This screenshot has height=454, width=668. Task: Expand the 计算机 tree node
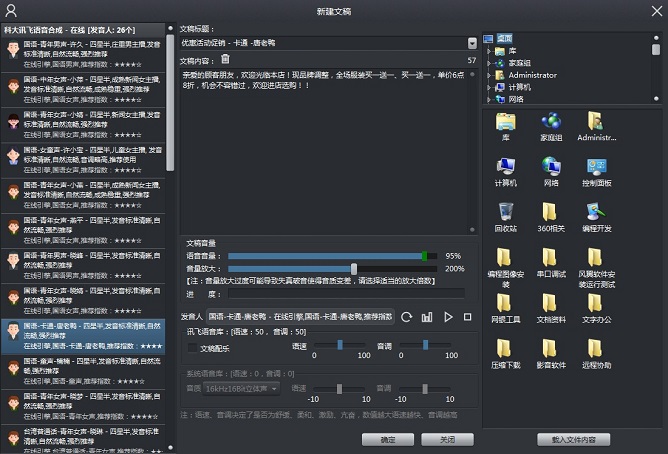pyautogui.click(x=489, y=87)
